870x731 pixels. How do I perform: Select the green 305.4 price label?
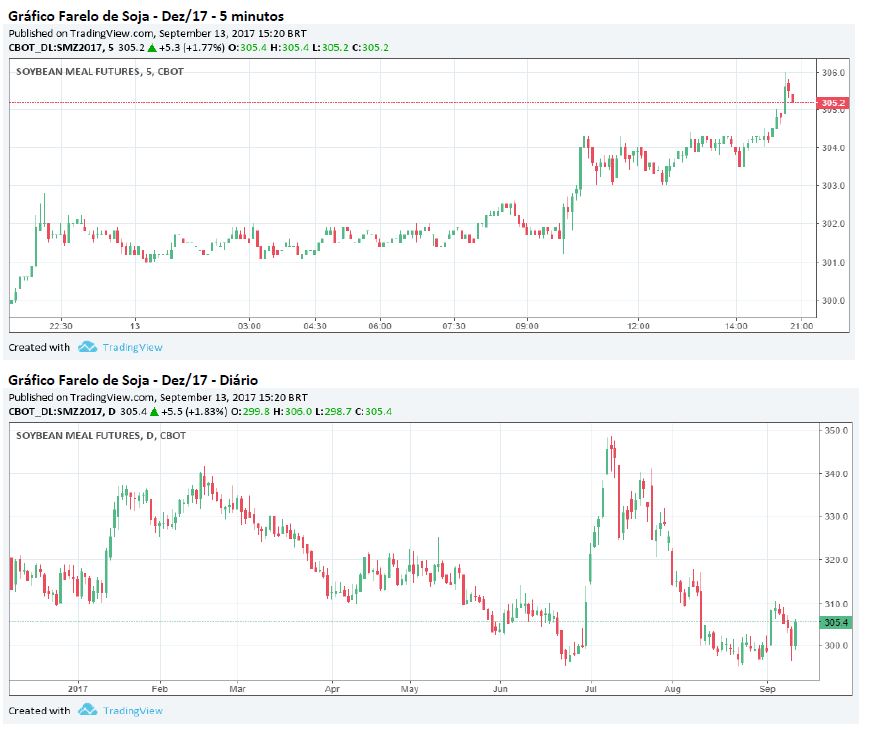point(832,622)
